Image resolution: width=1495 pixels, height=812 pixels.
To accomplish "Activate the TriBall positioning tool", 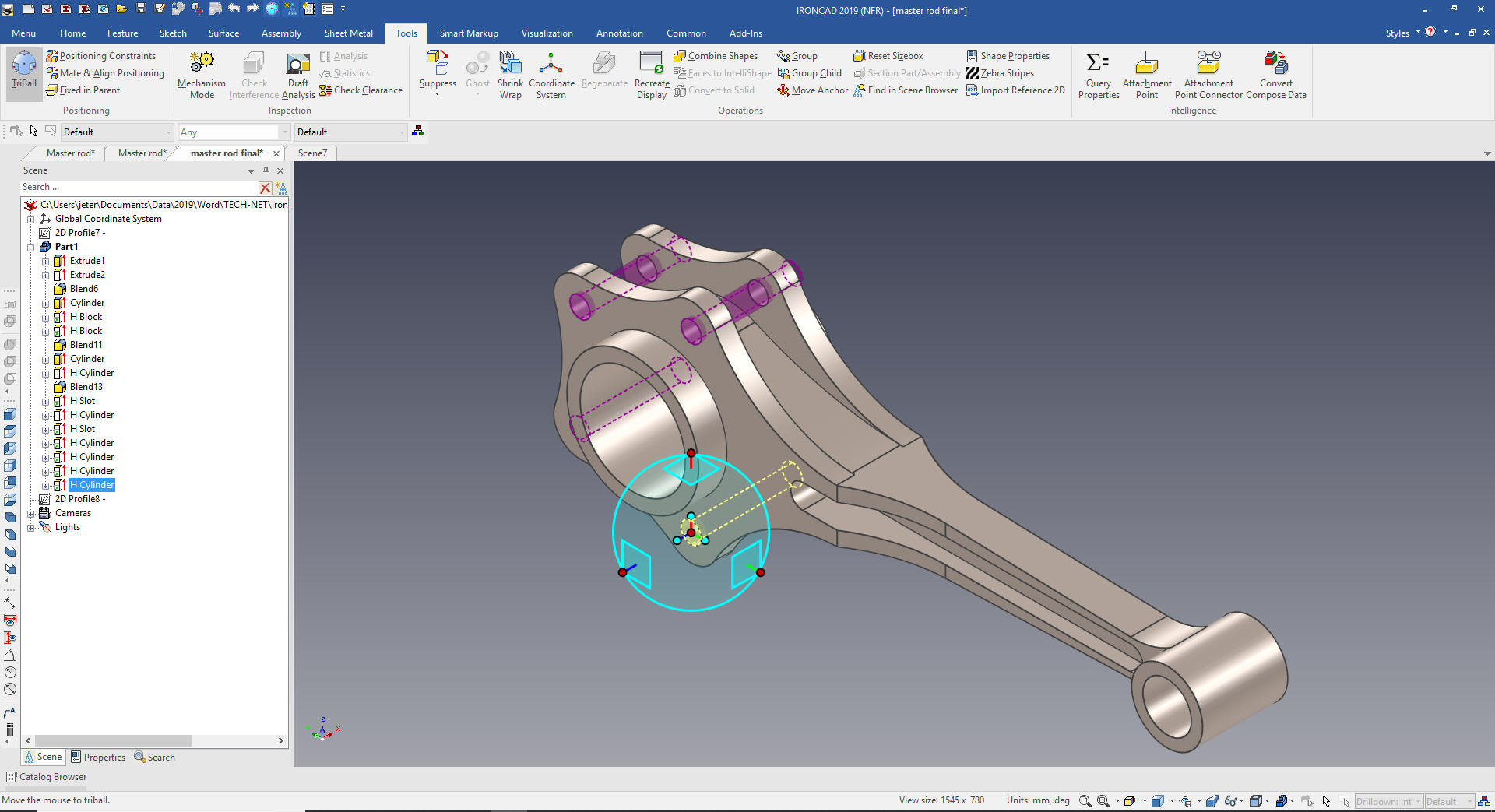I will pos(24,70).
